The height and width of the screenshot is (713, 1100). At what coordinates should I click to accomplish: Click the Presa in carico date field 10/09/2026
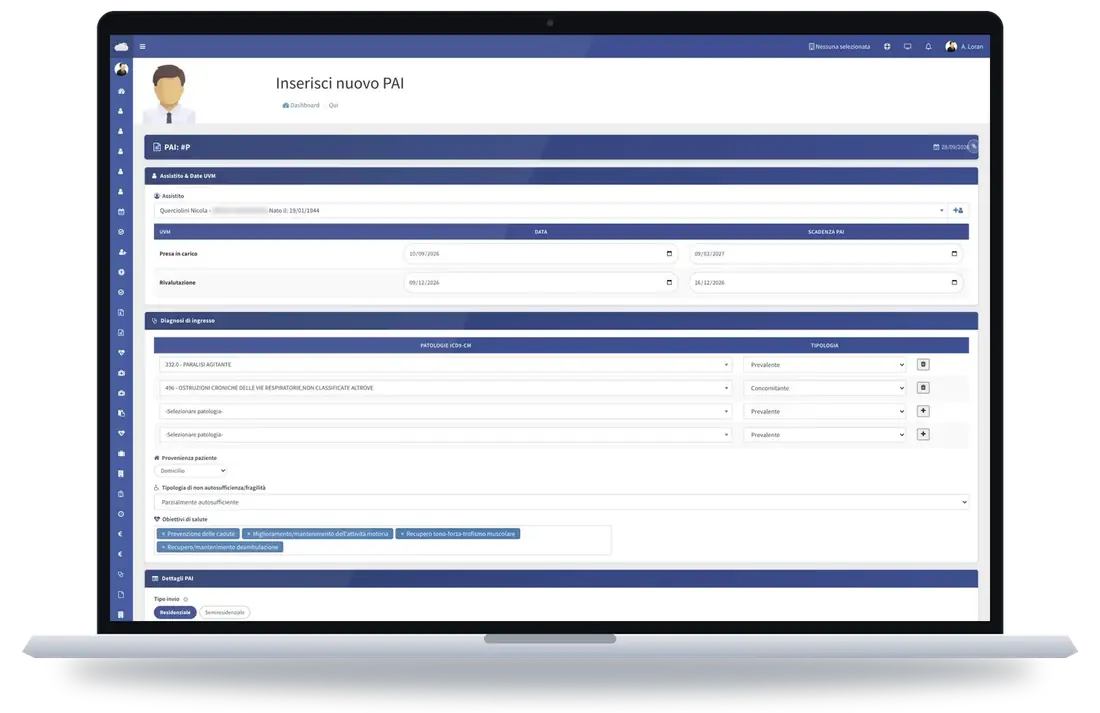pyautogui.click(x=540, y=254)
